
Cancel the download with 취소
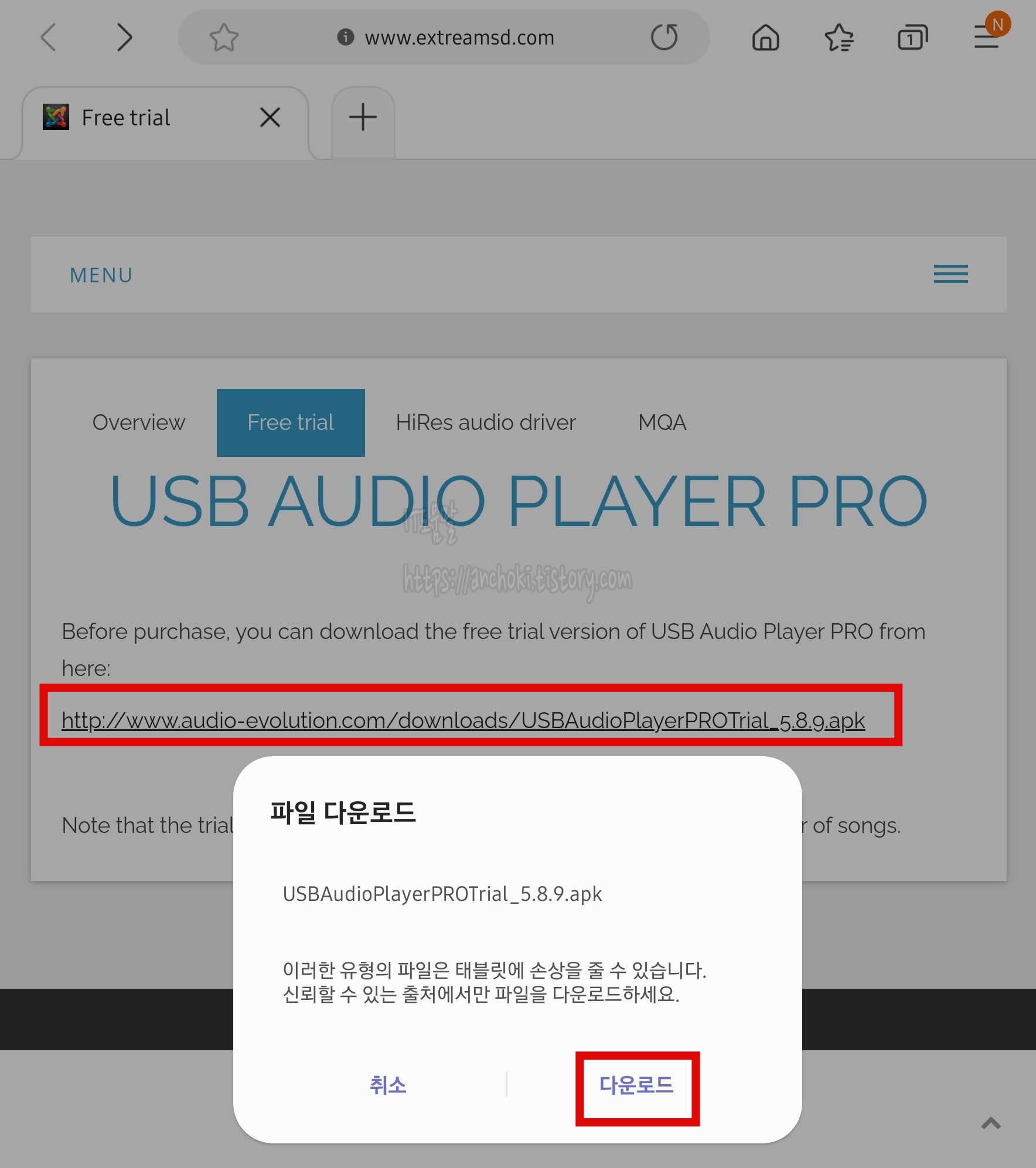(388, 1085)
